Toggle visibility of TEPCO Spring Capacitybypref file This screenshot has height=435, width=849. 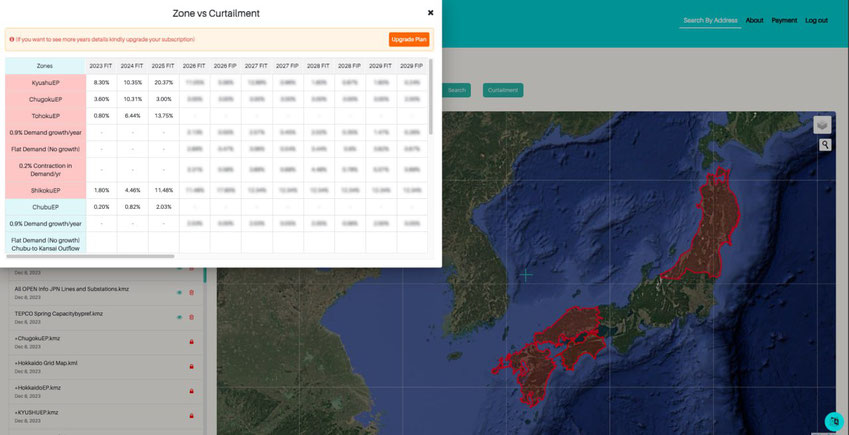pyautogui.click(x=180, y=317)
